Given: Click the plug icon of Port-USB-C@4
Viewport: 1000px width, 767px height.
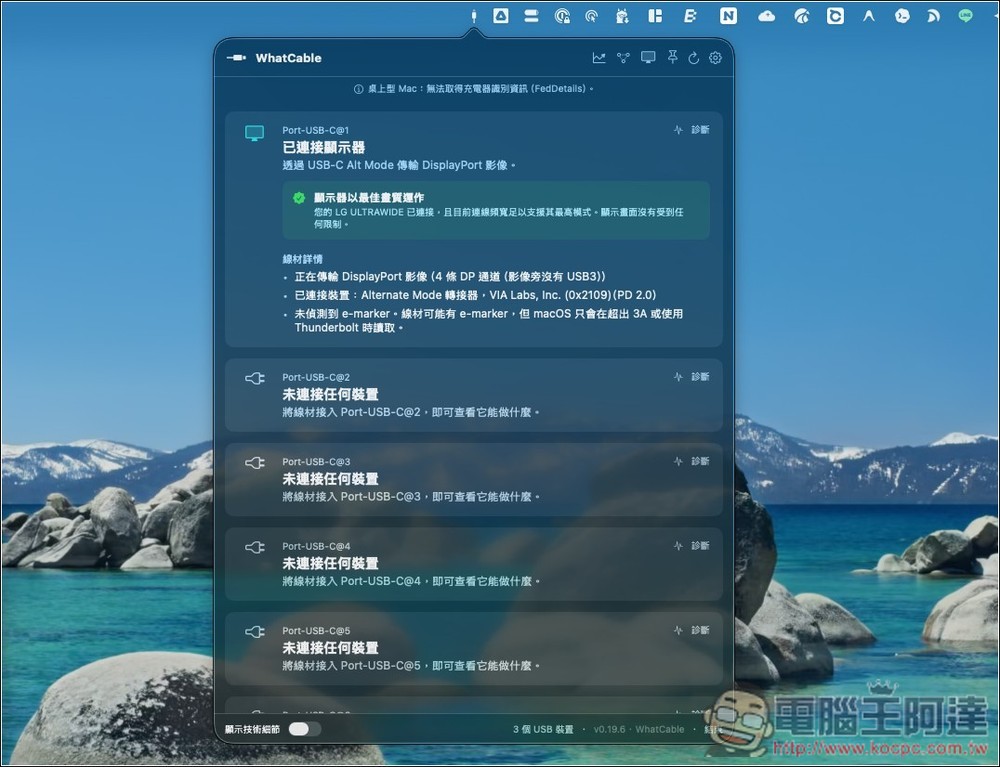Looking at the screenshot, I should pyautogui.click(x=254, y=548).
